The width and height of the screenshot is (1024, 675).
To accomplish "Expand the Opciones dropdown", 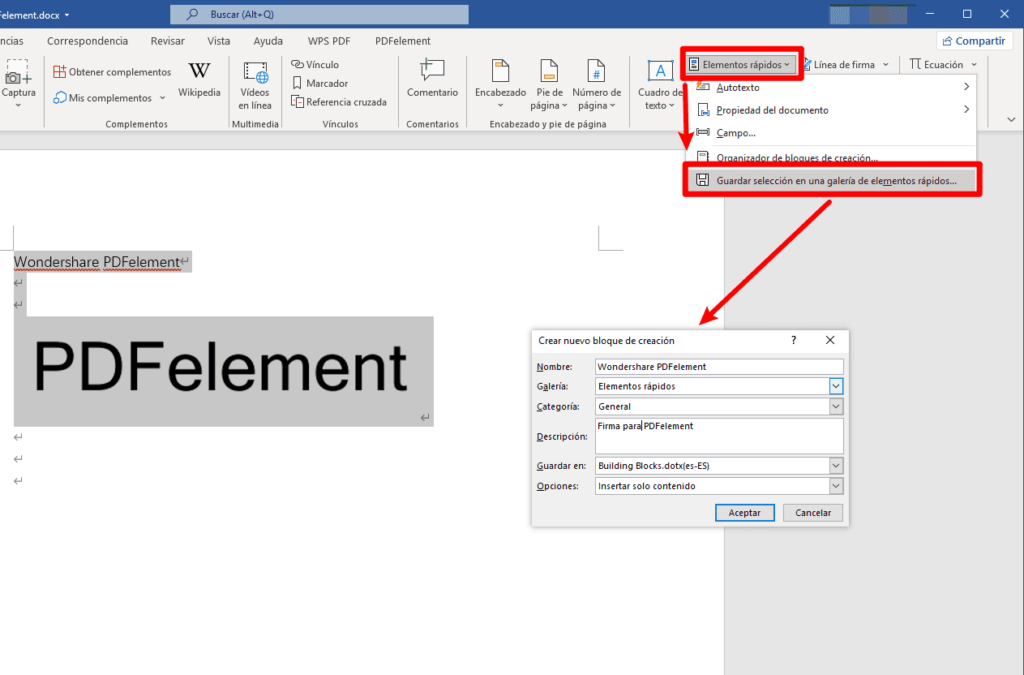I will (x=836, y=486).
